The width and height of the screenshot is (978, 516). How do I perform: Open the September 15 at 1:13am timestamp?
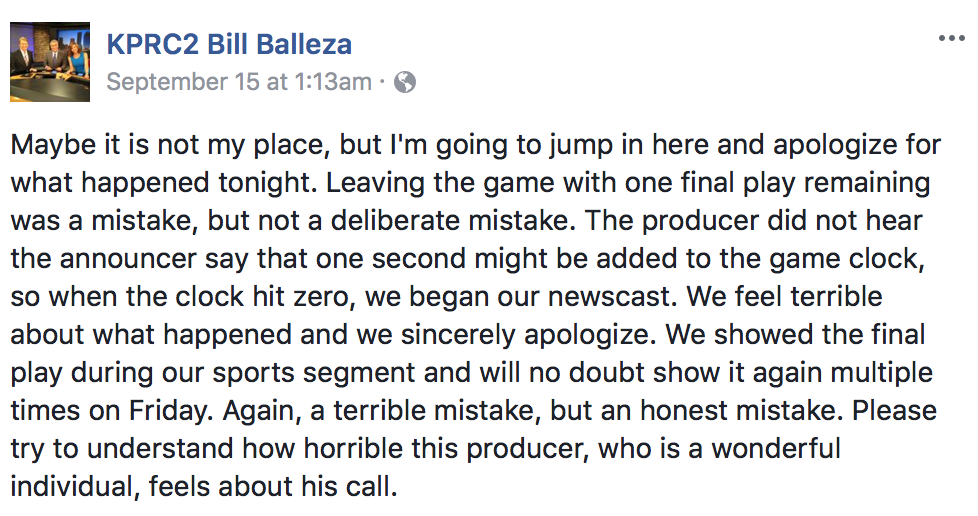pos(239,82)
